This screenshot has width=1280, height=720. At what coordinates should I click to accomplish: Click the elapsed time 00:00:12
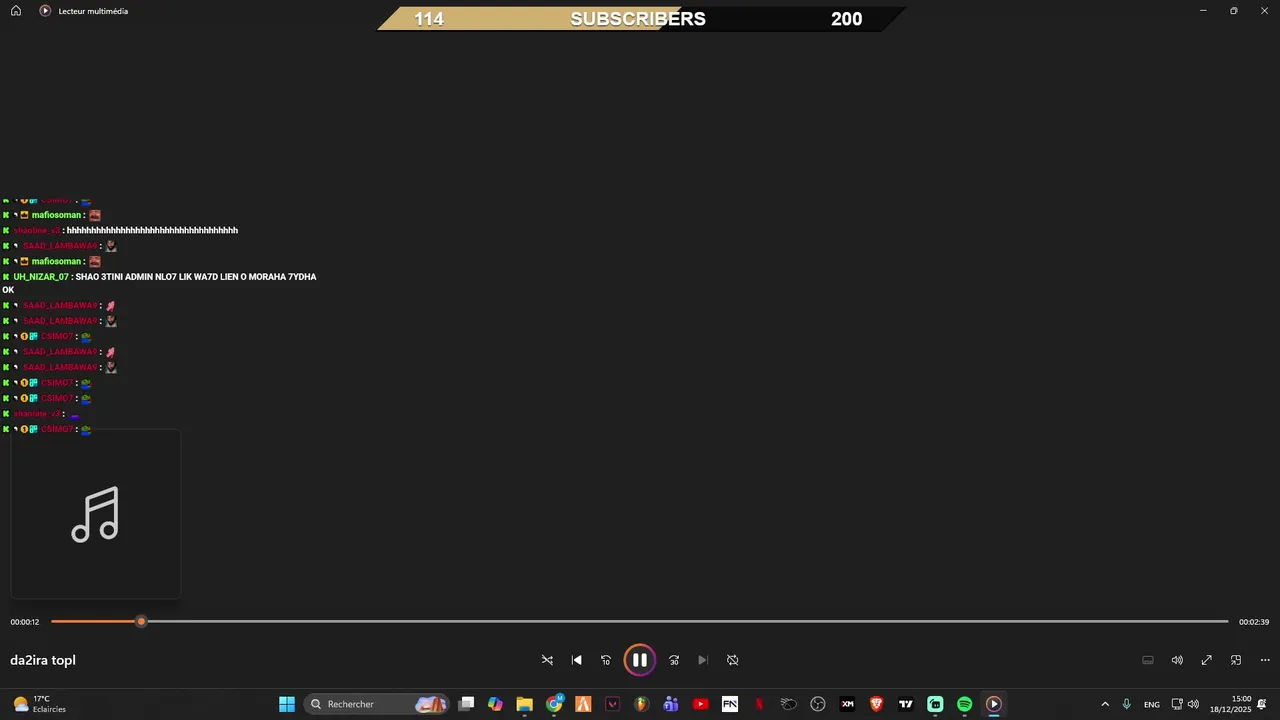(25, 622)
